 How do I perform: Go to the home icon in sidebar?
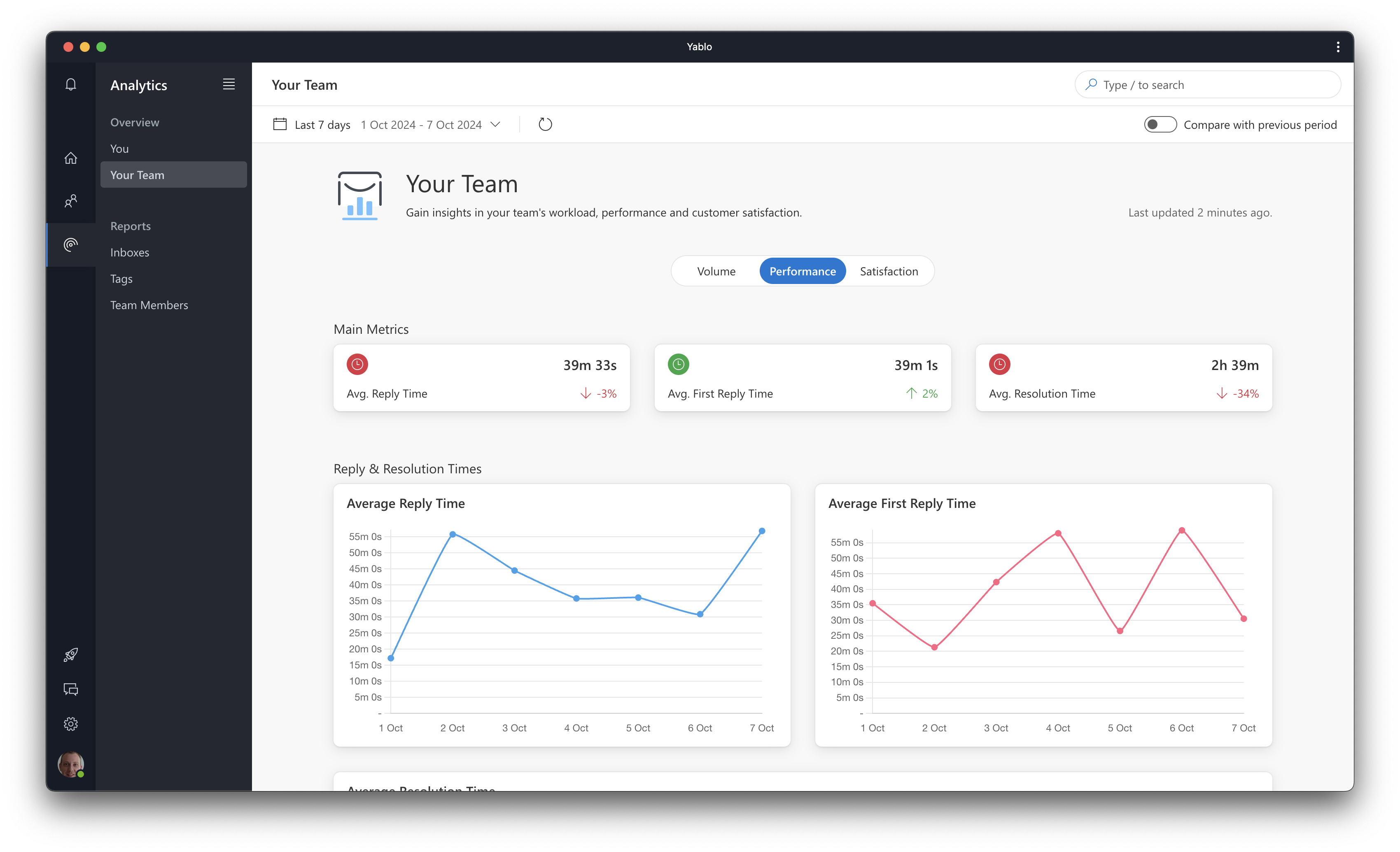(x=70, y=158)
